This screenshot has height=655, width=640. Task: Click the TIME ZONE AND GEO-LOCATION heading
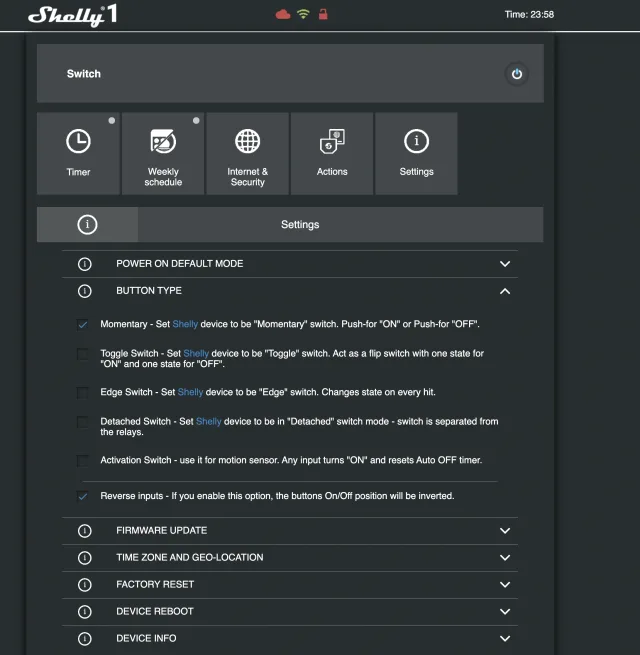tap(190, 558)
